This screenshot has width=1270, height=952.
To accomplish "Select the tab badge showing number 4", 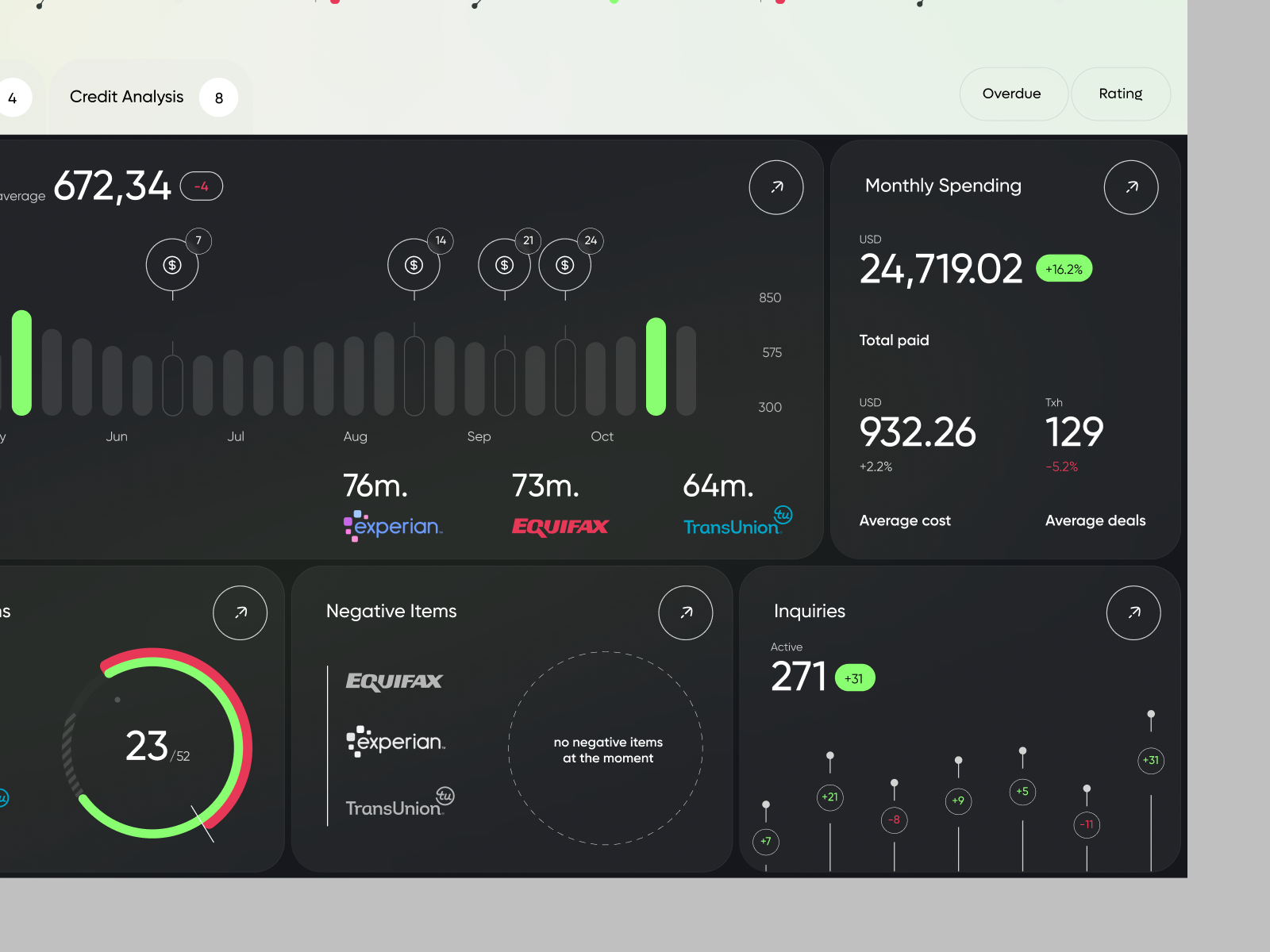I will tap(13, 97).
